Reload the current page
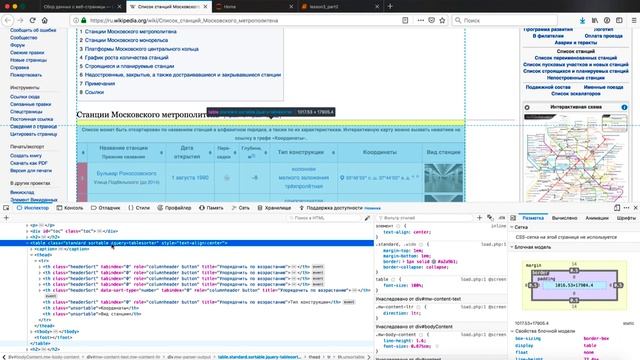640x360 pixels. (32, 20)
